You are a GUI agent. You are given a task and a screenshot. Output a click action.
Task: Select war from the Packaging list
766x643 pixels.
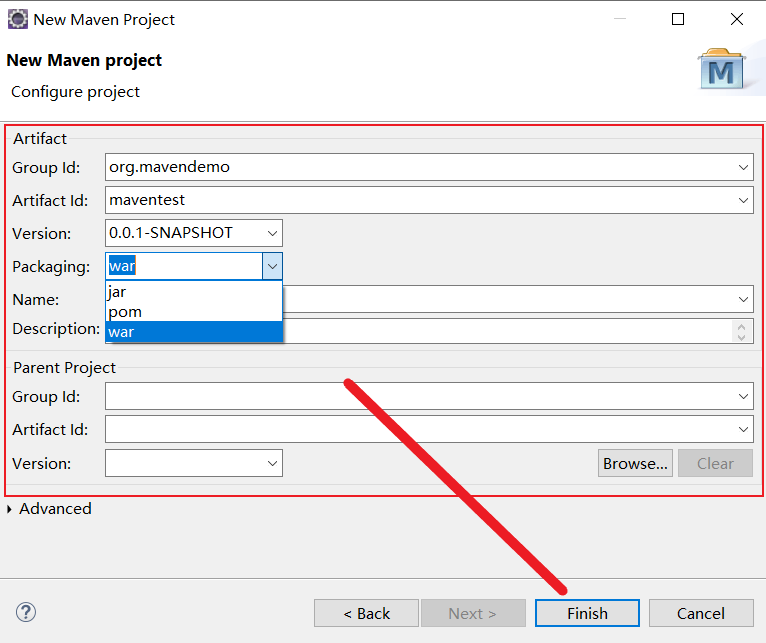194,332
